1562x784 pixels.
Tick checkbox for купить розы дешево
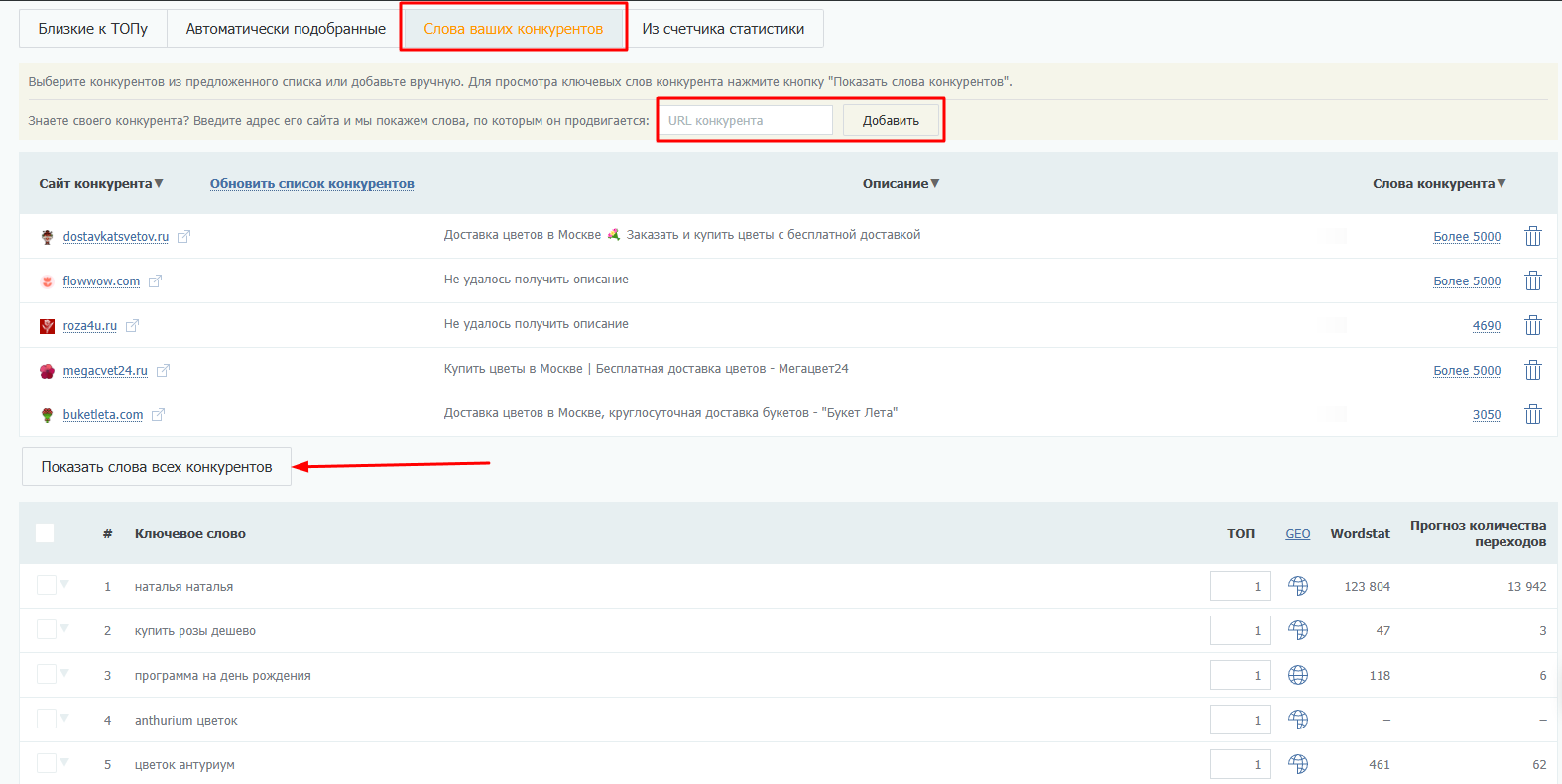47,629
